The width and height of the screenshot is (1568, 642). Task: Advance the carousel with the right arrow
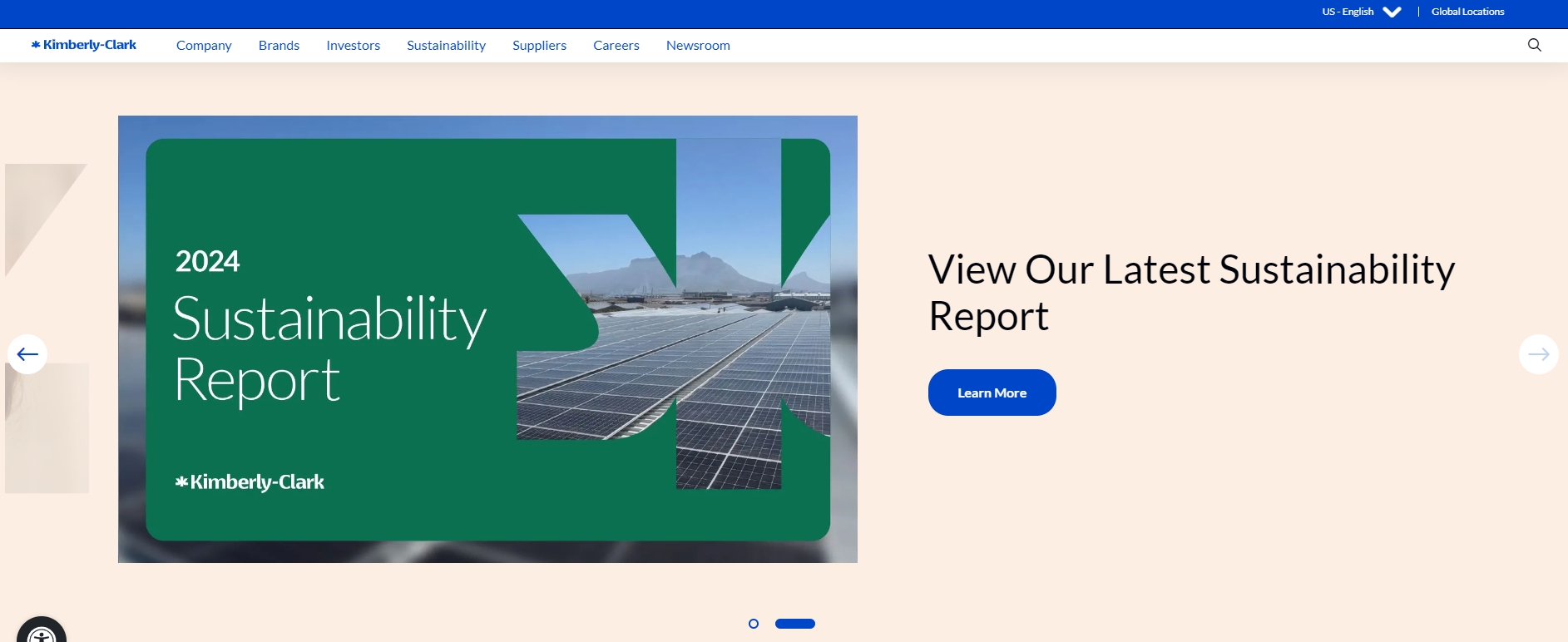click(x=1538, y=354)
